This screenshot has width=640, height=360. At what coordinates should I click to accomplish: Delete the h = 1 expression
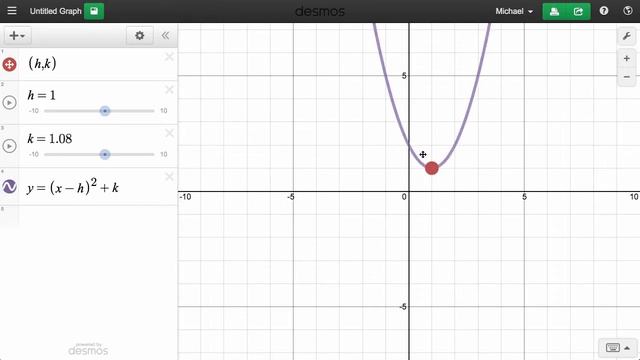[169, 90]
